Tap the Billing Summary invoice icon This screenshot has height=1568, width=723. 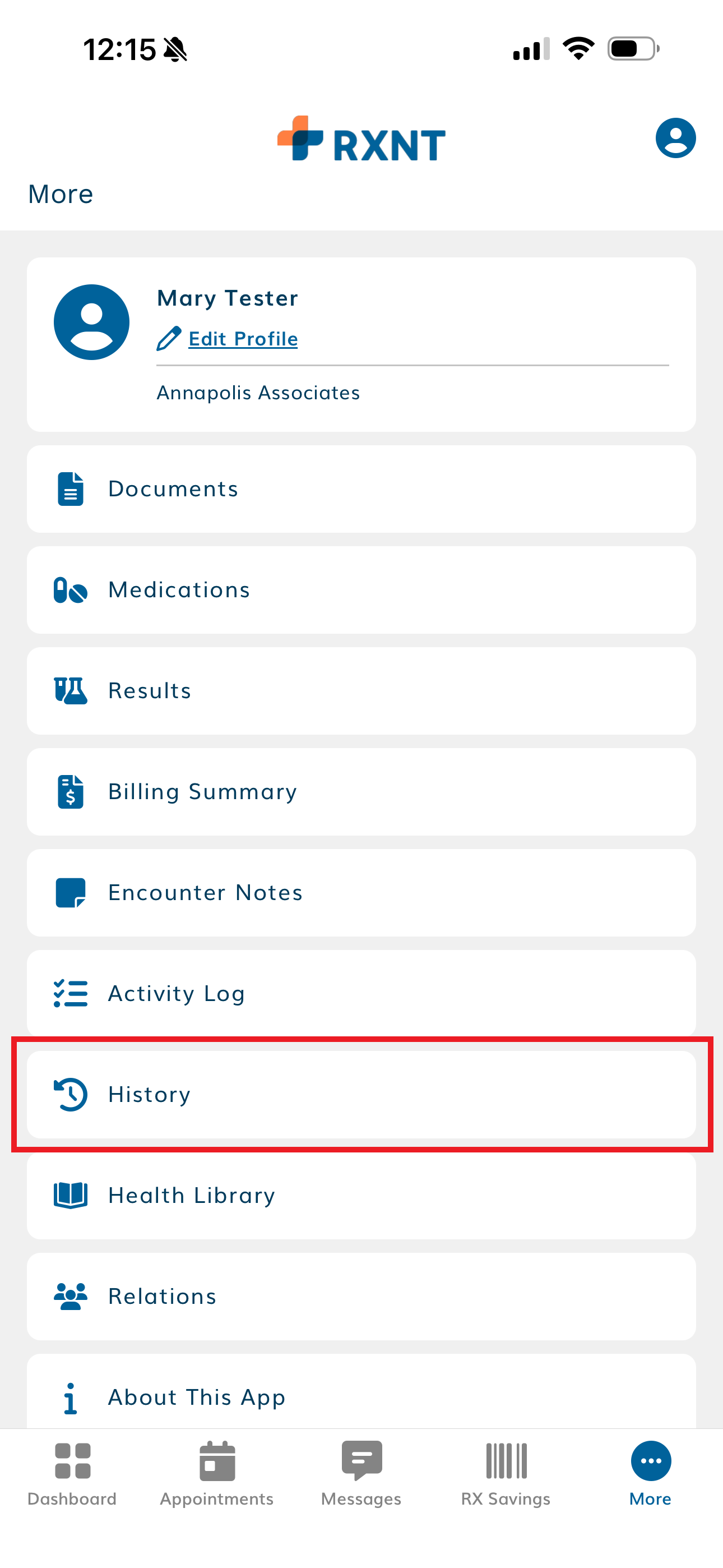tap(71, 791)
